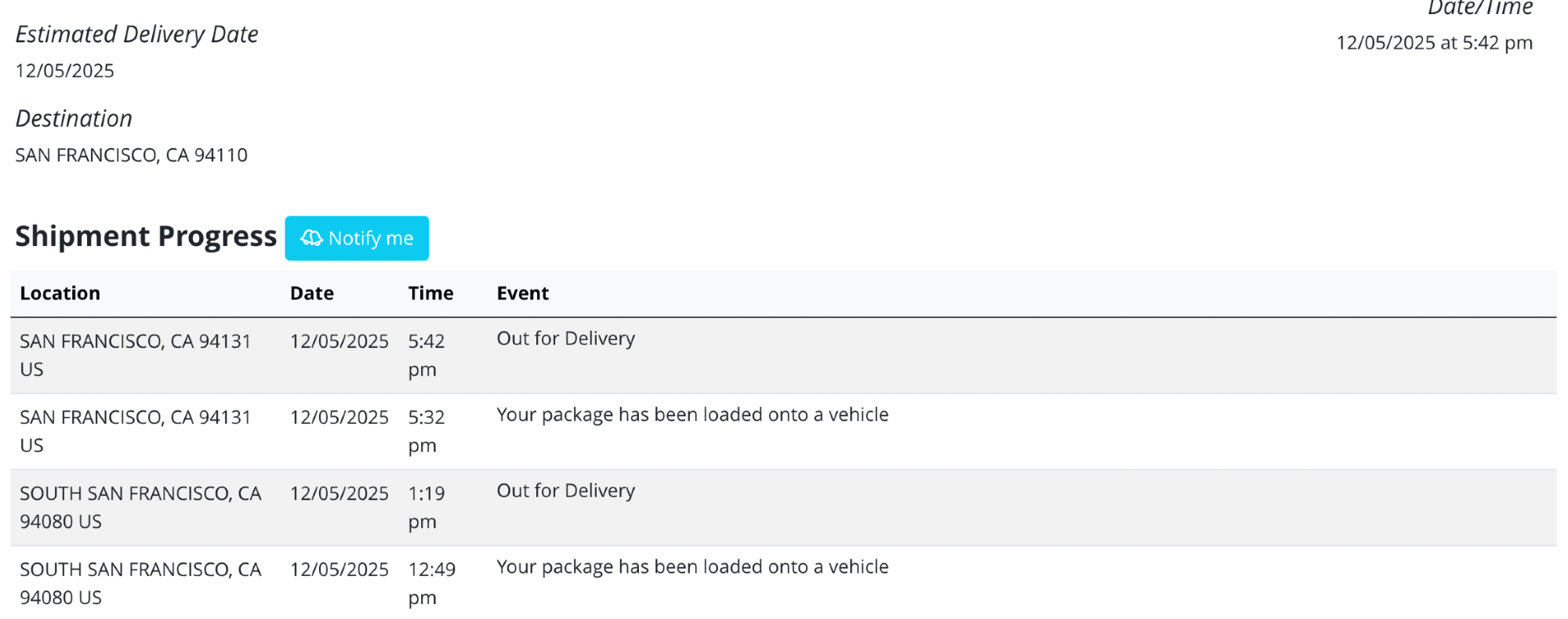The height and width of the screenshot is (619, 1568).
Task: Click the Destination label
Action: 74,118
